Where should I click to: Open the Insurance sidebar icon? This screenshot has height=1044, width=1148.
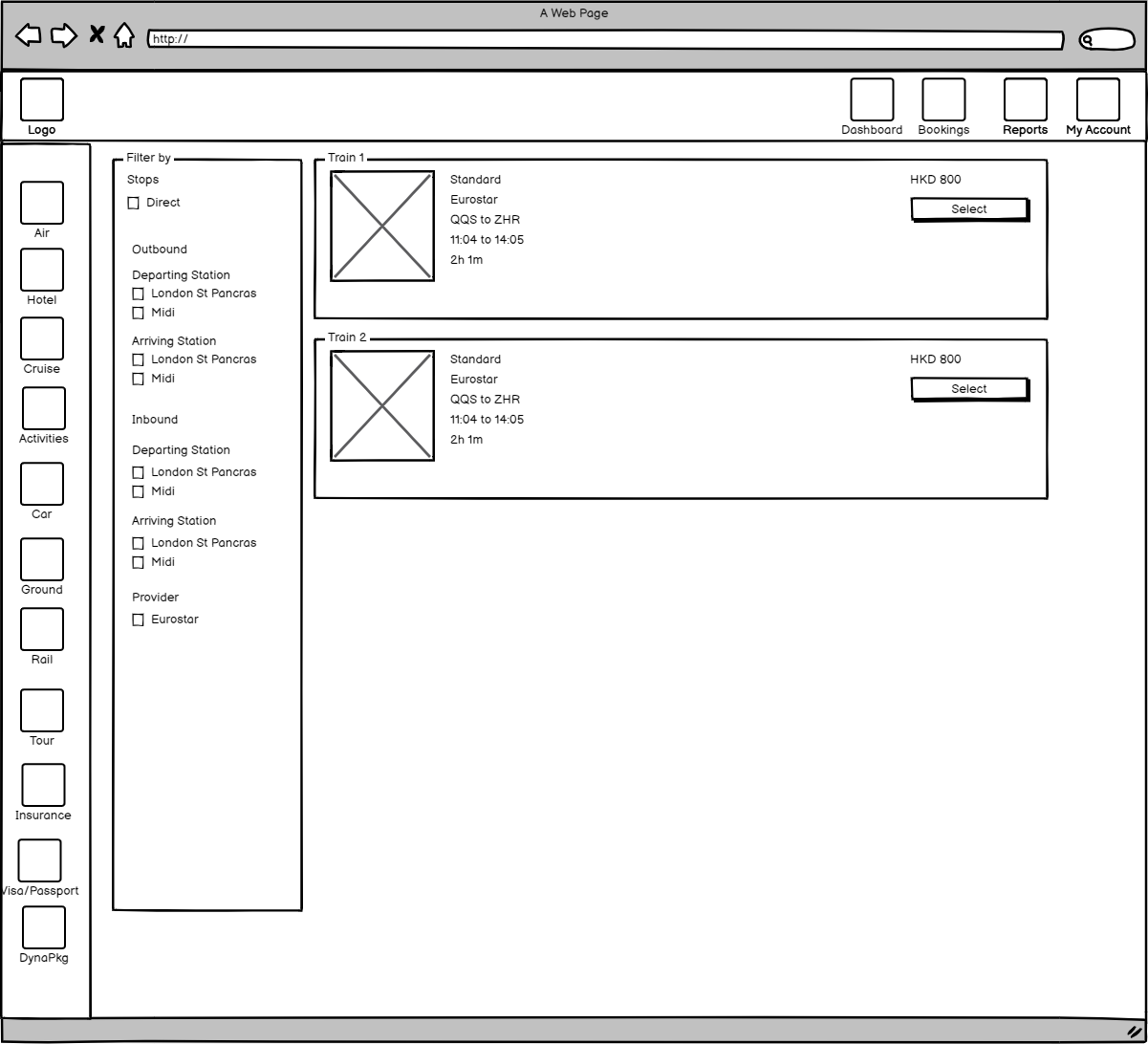(43, 785)
